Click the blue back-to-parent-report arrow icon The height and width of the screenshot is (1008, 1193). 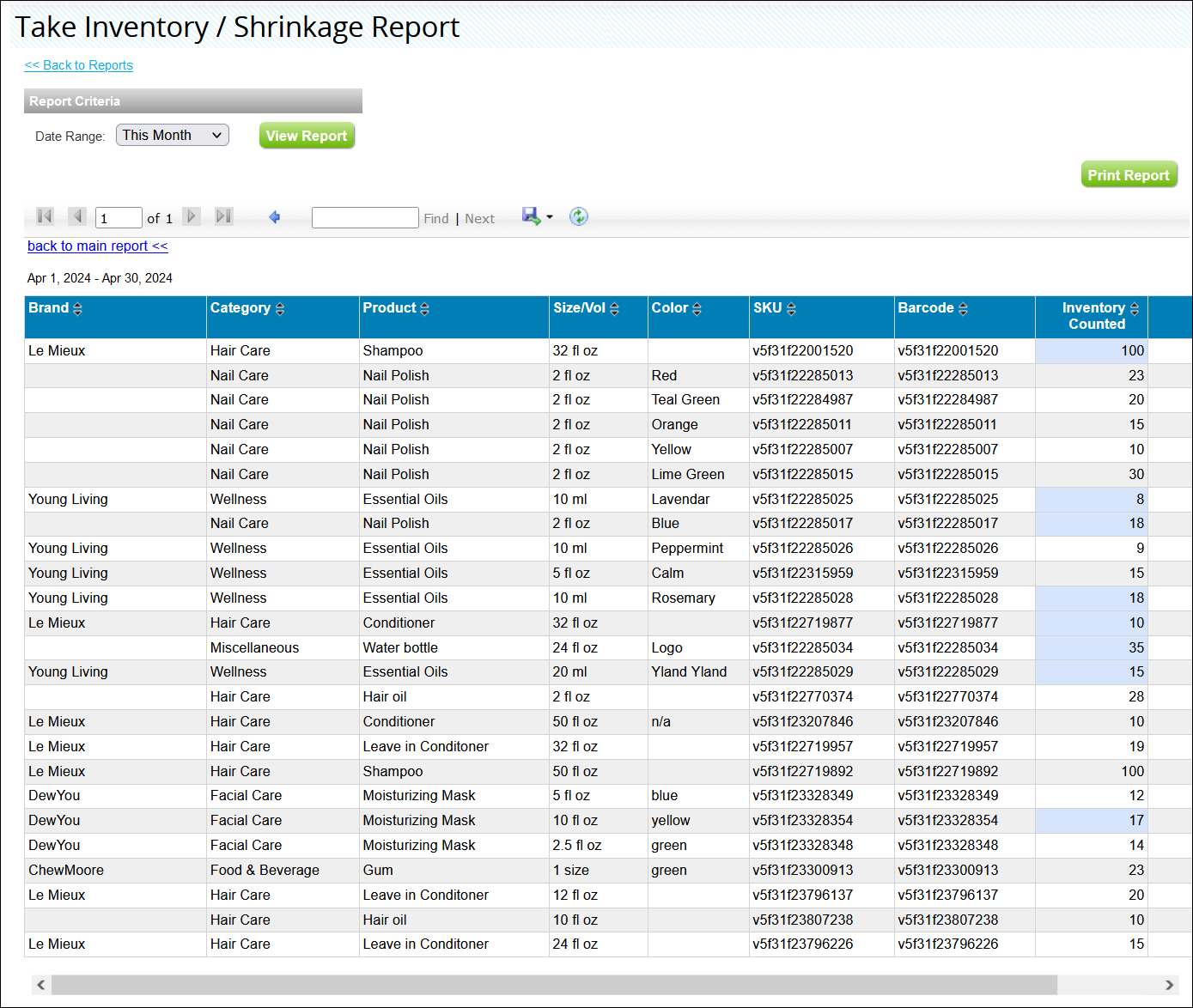click(x=275, y=216)
